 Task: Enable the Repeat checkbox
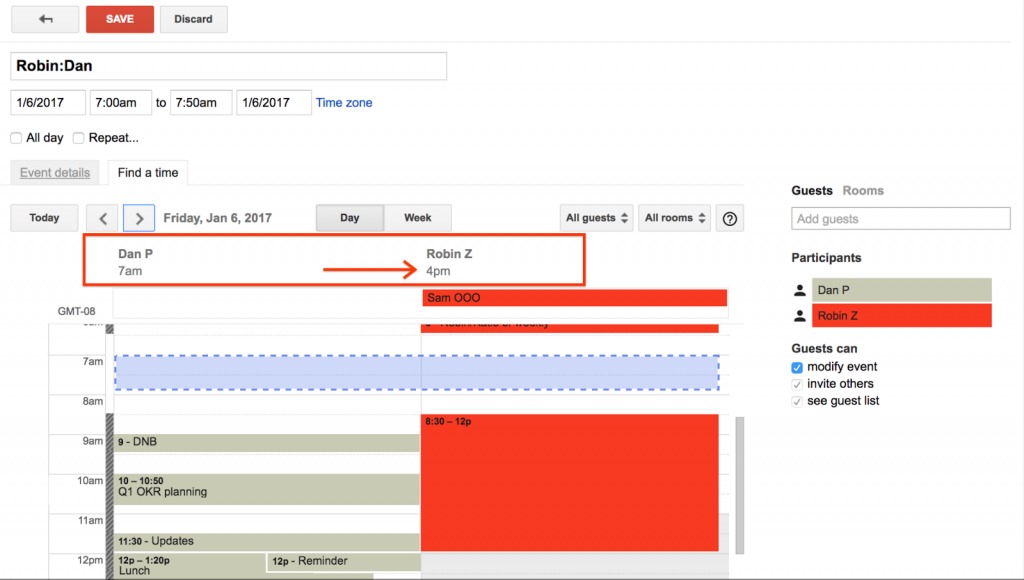click(x=78, y=138)
